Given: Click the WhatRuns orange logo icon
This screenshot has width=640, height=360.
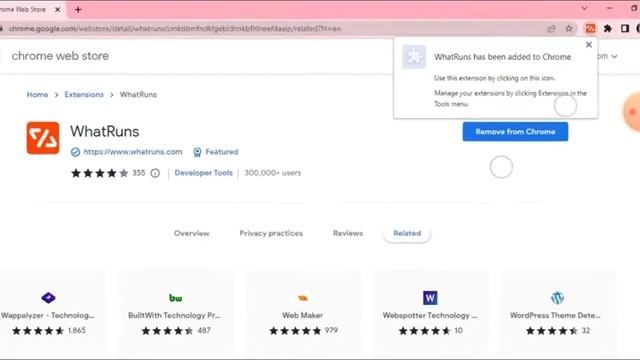Looking at the screenshot, I should tap(43, 138).
